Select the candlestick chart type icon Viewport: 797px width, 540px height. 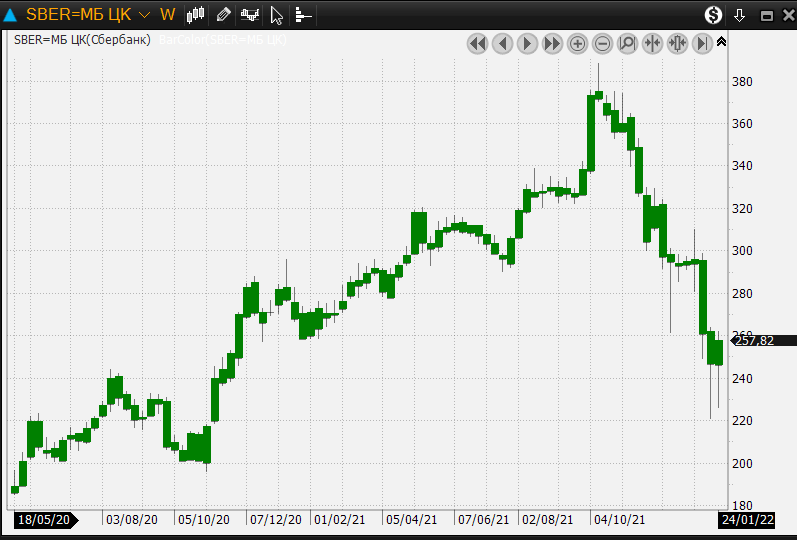(x=196, y=15)
